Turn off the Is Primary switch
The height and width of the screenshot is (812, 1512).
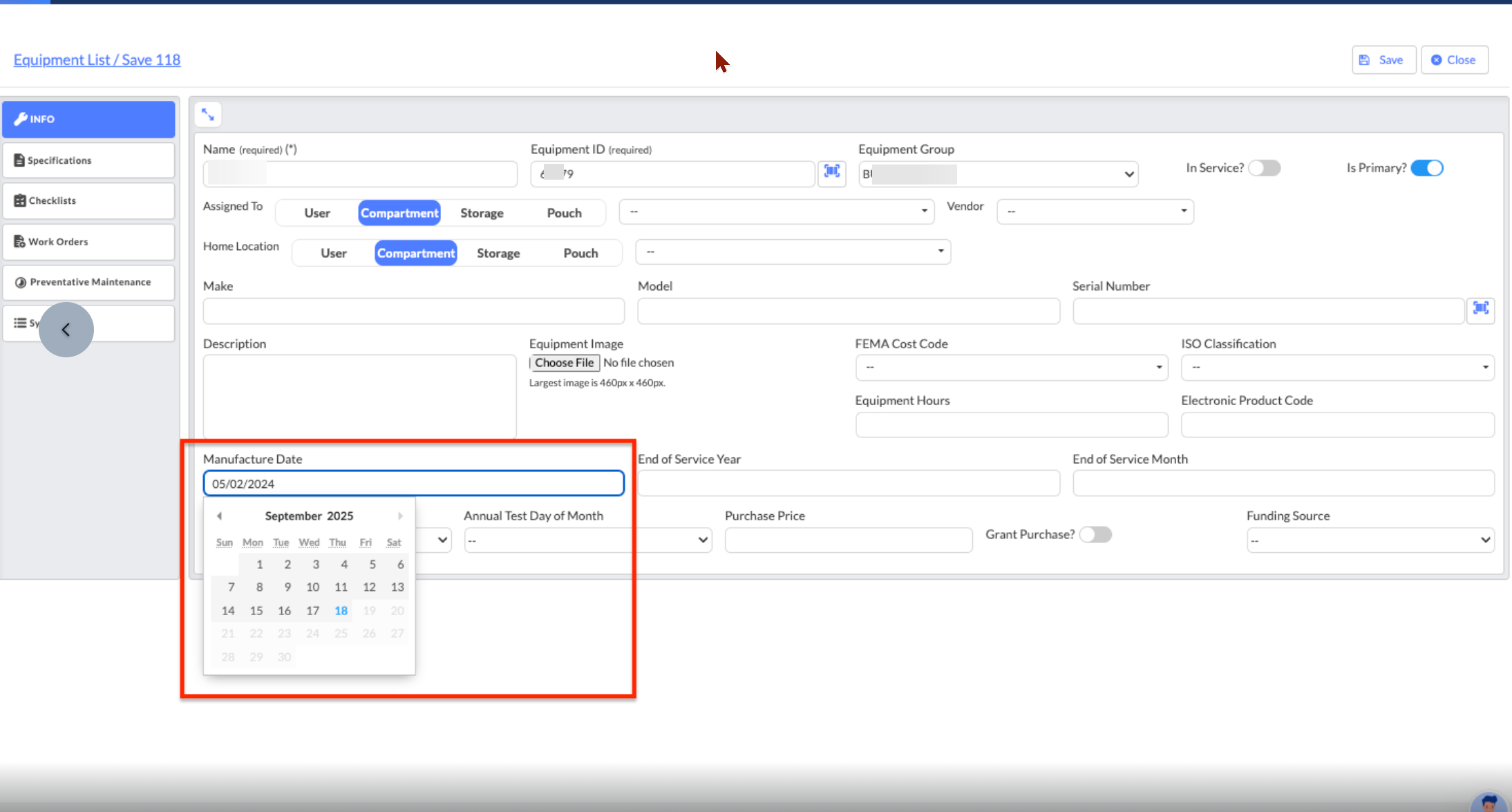[x=1426, y=168]
